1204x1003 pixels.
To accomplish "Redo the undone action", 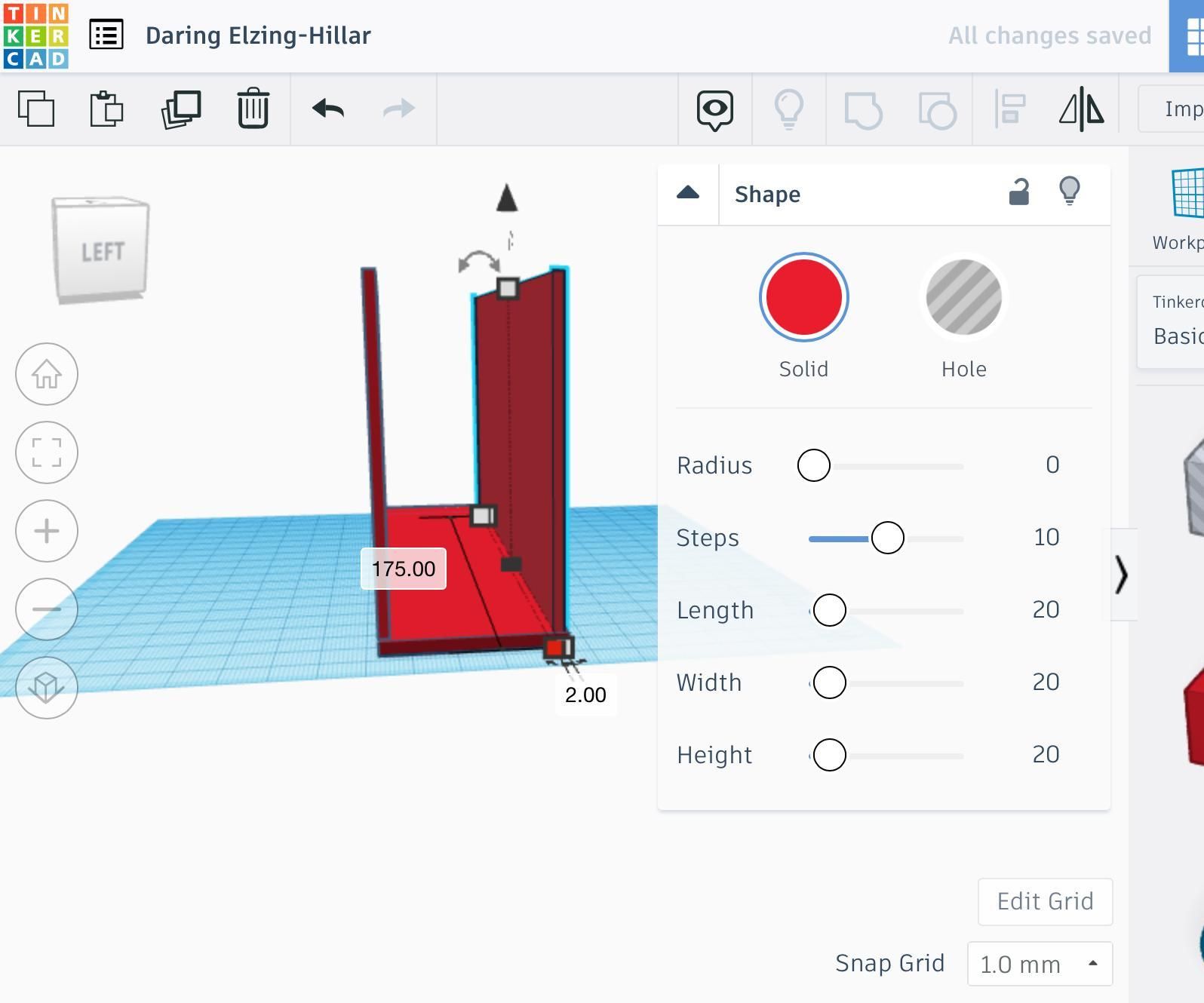I will point(399,109).
